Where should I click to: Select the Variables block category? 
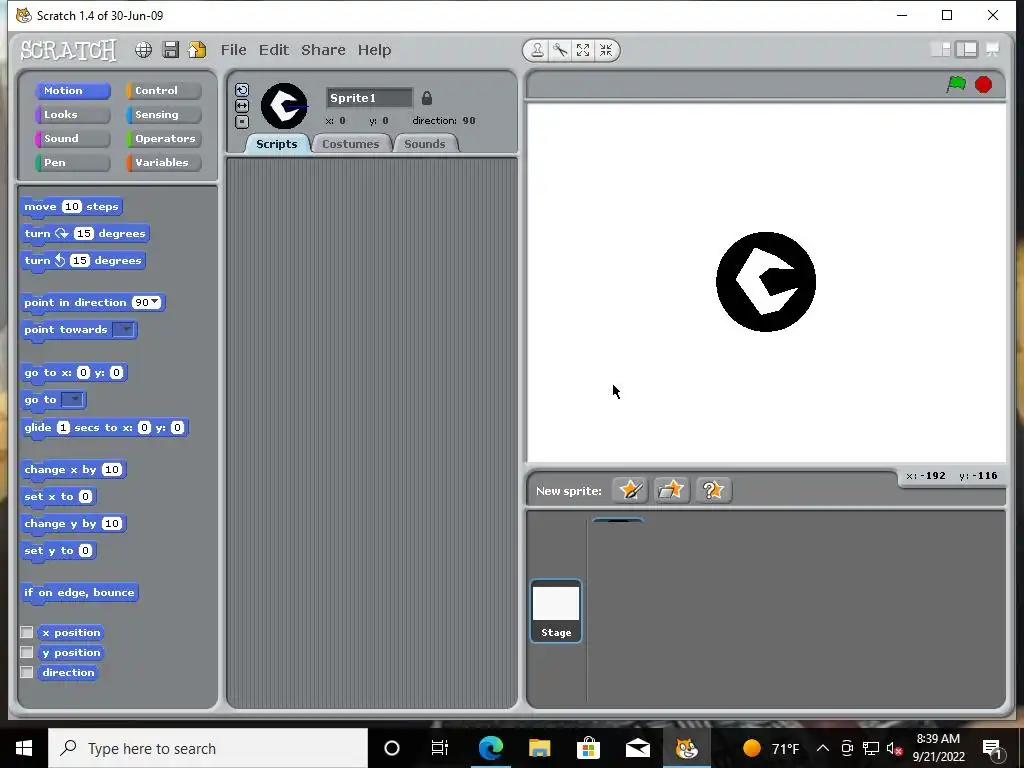click(164, 163)
